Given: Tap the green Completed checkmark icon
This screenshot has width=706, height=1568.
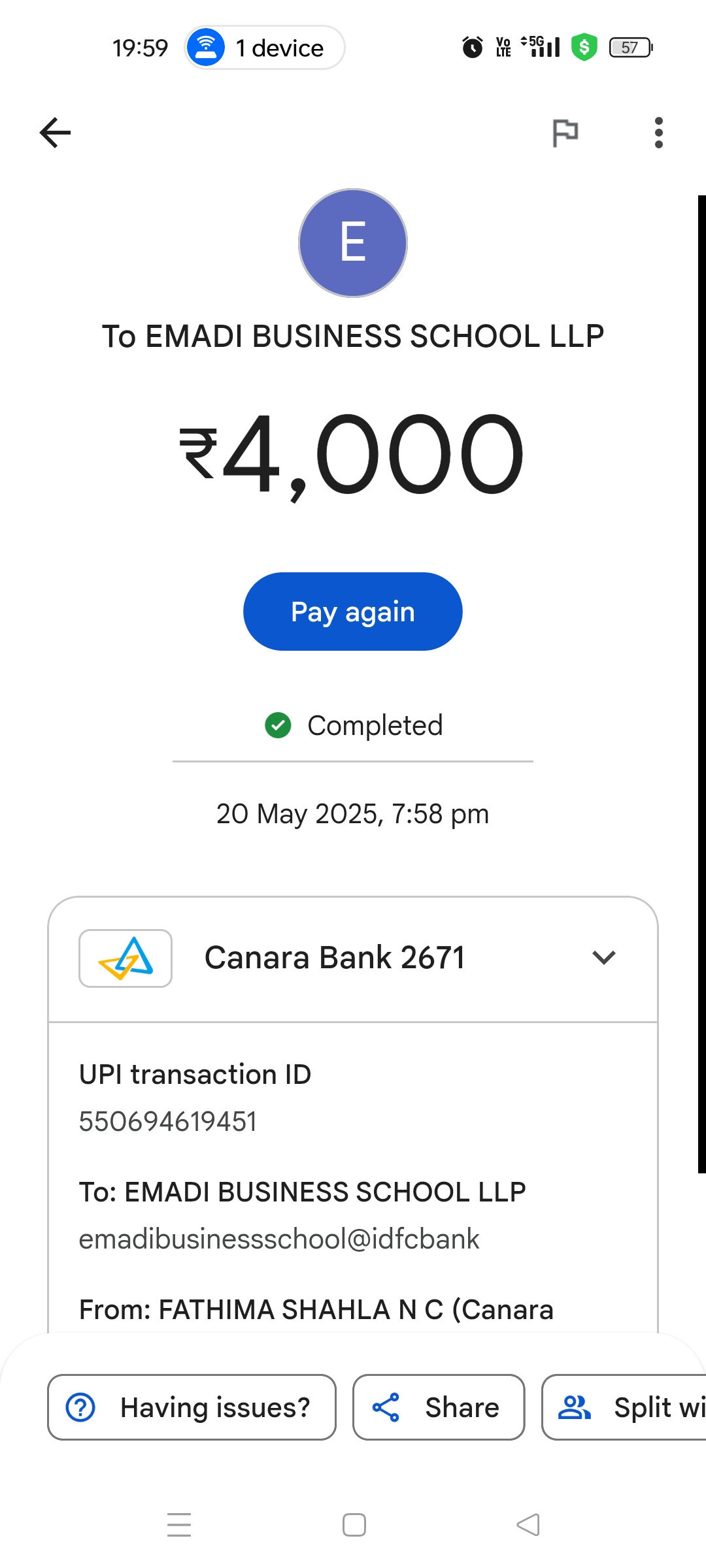Looking at the screenshot, I should [278, 725].
